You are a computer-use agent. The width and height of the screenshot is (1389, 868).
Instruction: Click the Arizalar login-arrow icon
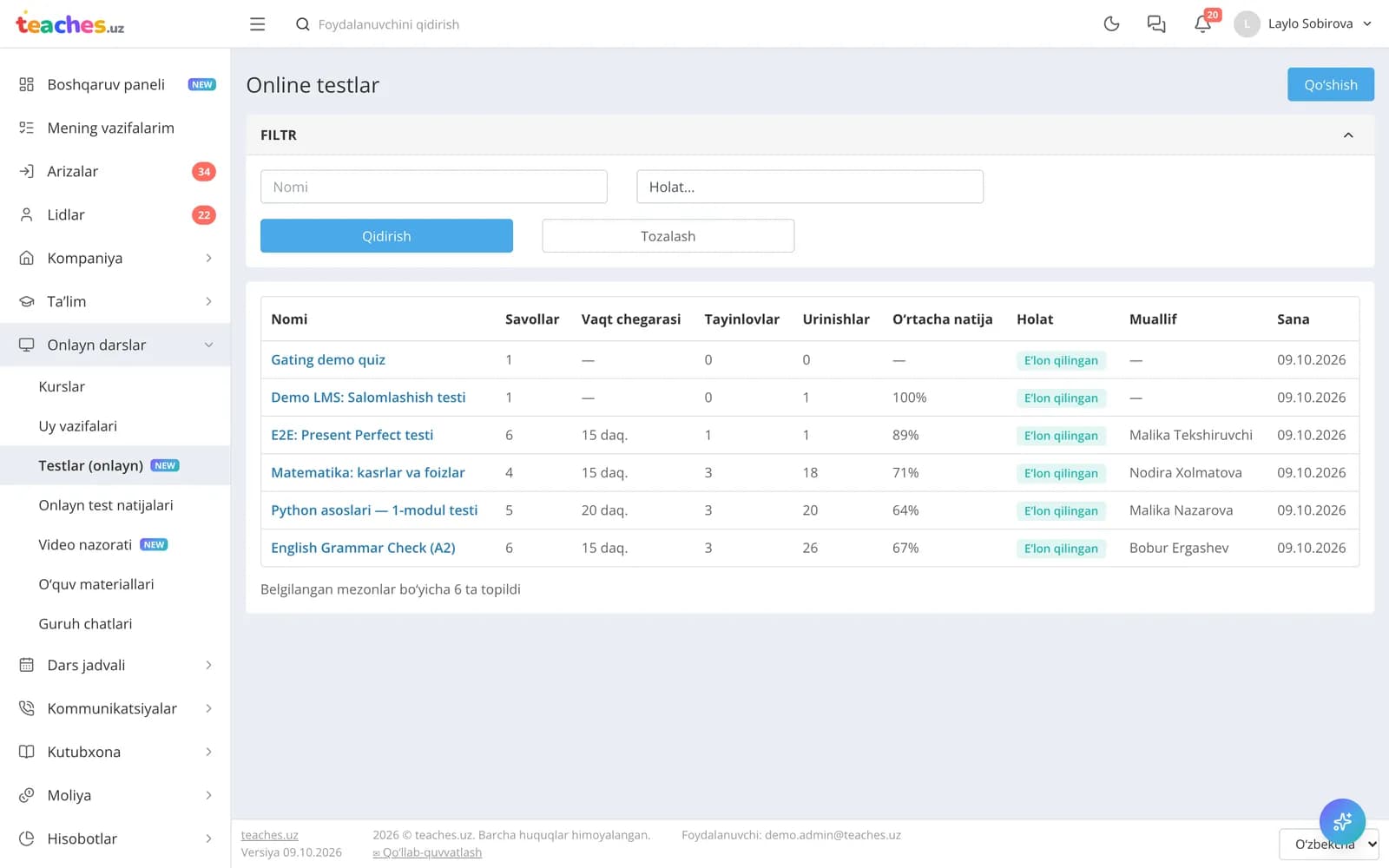tap(27, 171)
